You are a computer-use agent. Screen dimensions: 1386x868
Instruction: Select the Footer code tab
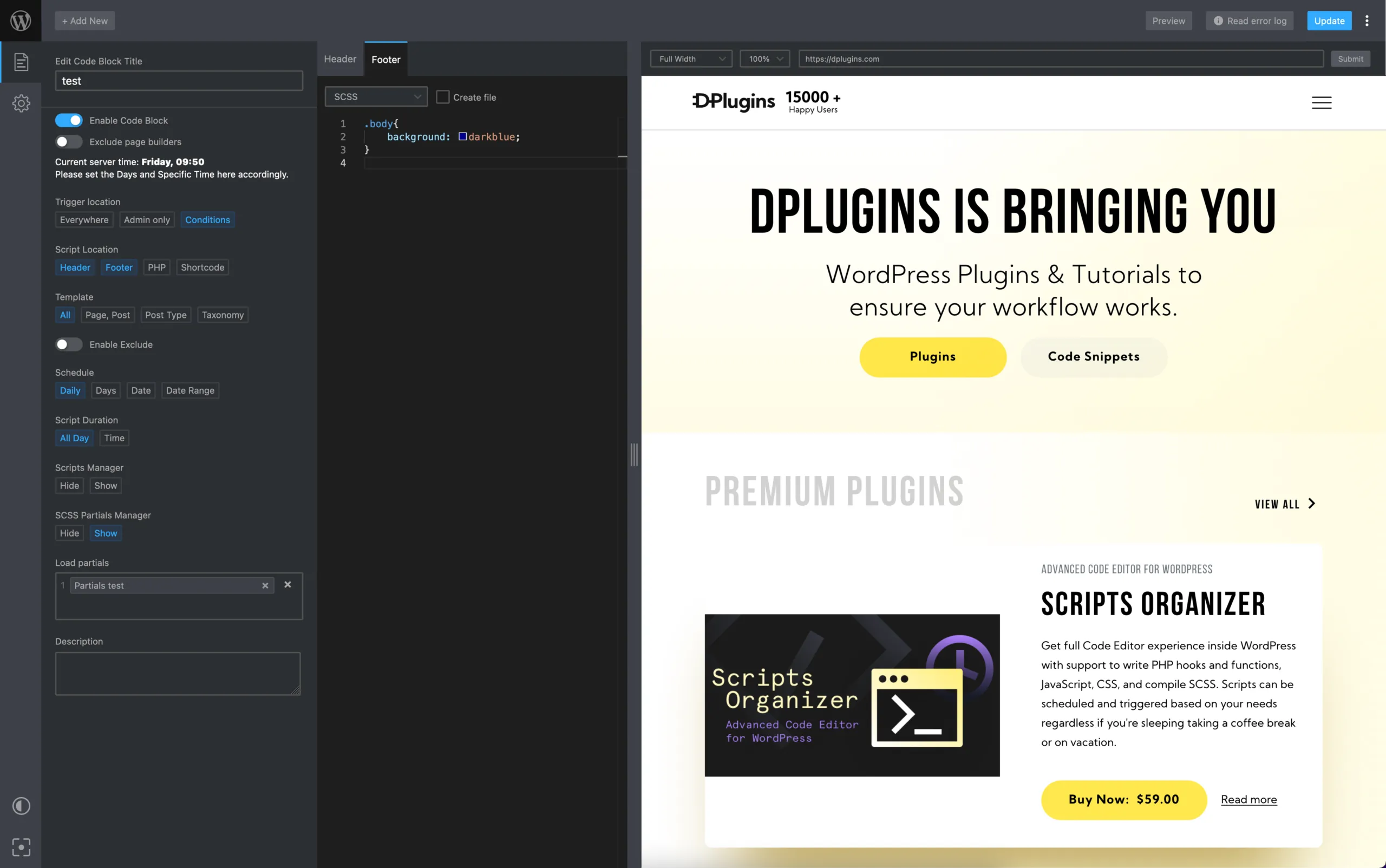click(x=385, y=60)
